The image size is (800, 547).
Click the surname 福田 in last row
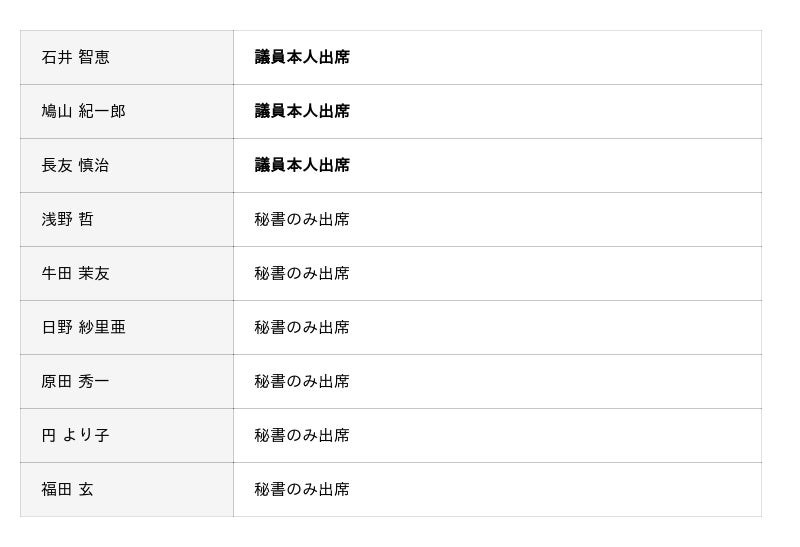pos(57,490)
